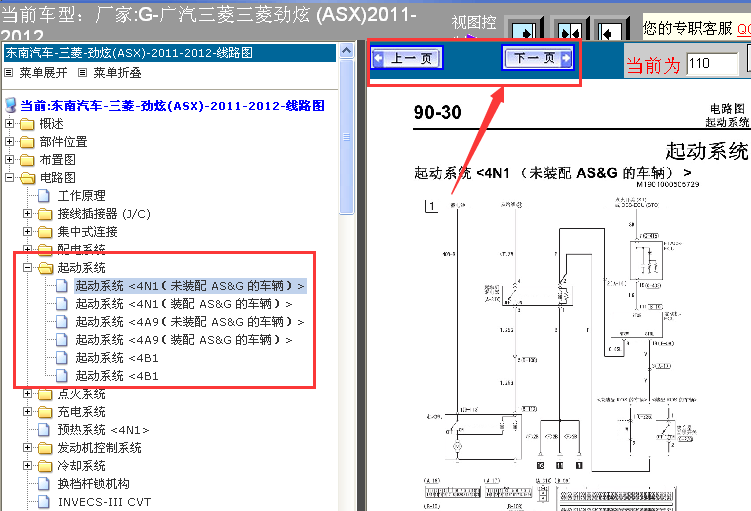The height and width of the screenshot is (511, 751).
Task: Click the 冷却系统 folder icon
Action: (x=45, y=466)
